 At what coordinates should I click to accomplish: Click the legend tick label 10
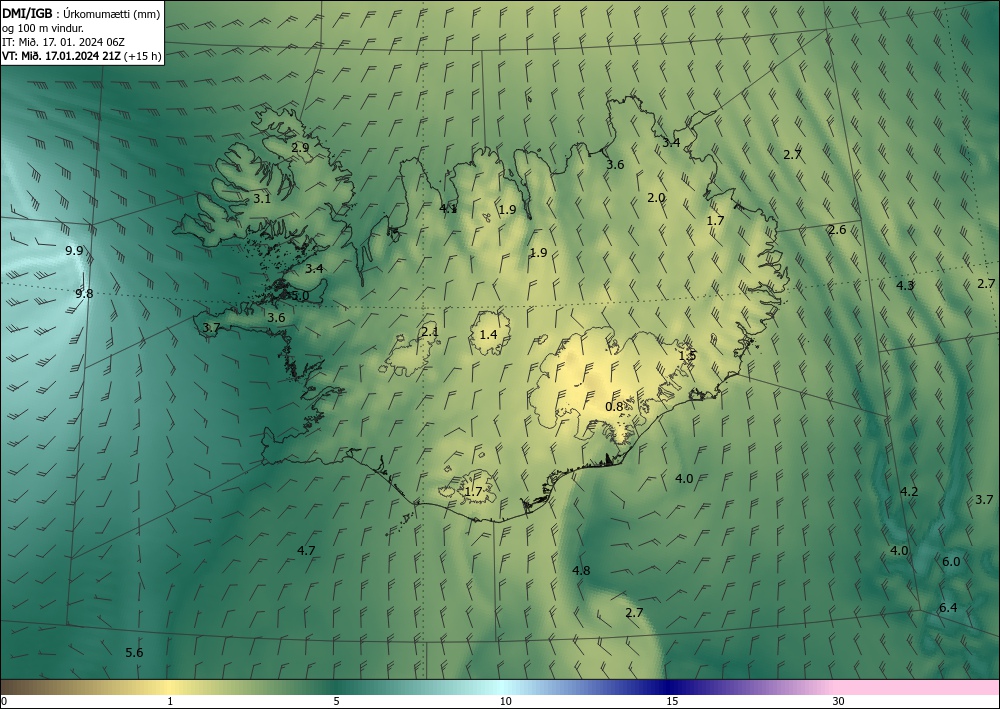pos(505,702)
